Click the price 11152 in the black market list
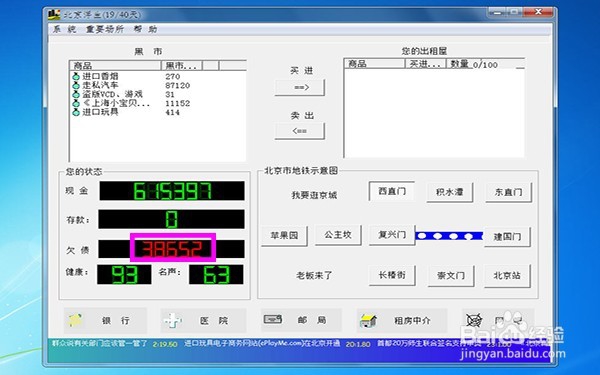The width and height of the screenshot is (600, 375). coord(178,103)
